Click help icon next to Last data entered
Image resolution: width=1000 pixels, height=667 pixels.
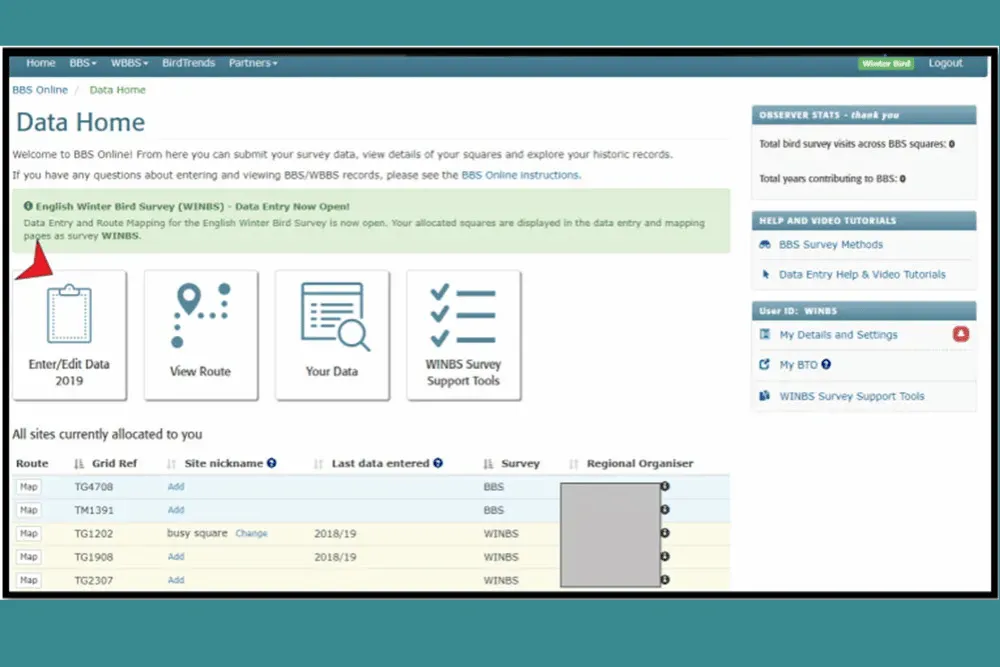[x=438, y=464]
